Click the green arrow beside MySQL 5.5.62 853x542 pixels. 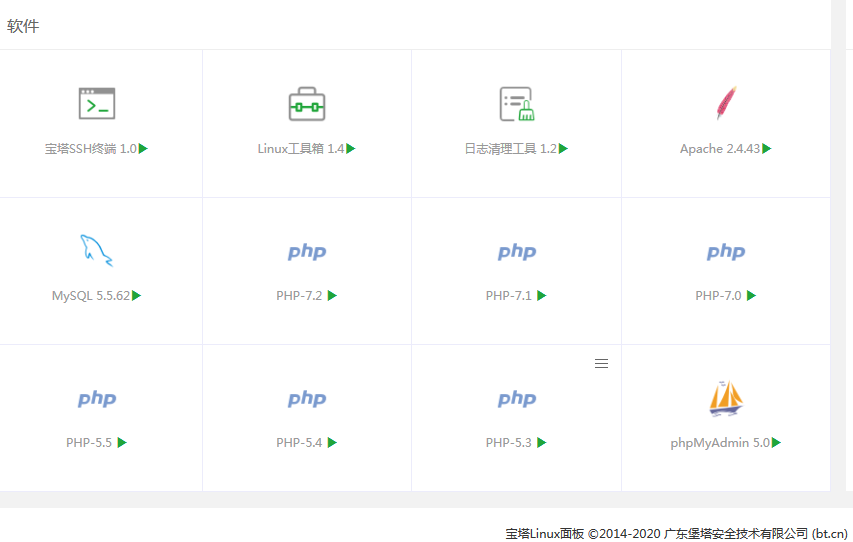[137, 295]
